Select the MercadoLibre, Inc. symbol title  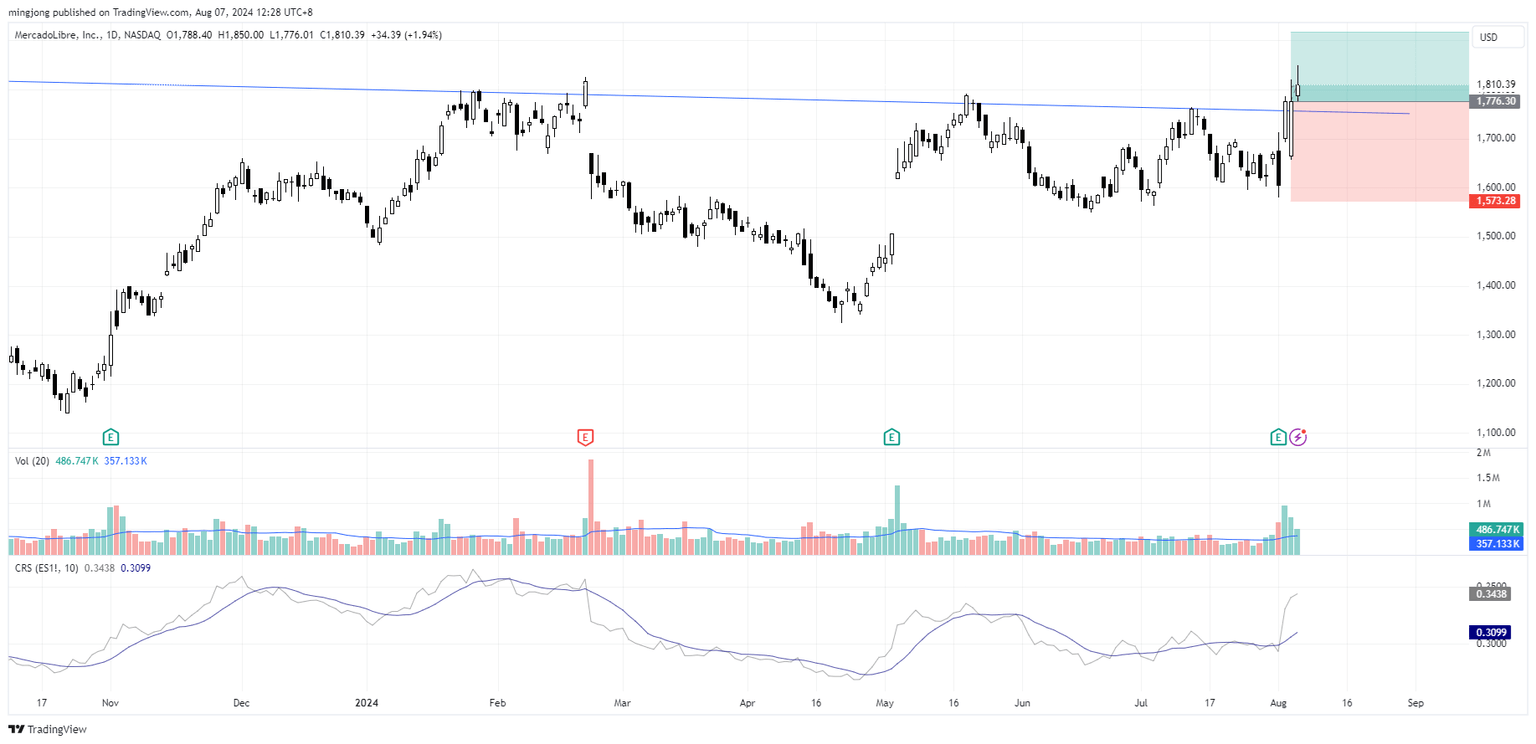pos(57,34)
